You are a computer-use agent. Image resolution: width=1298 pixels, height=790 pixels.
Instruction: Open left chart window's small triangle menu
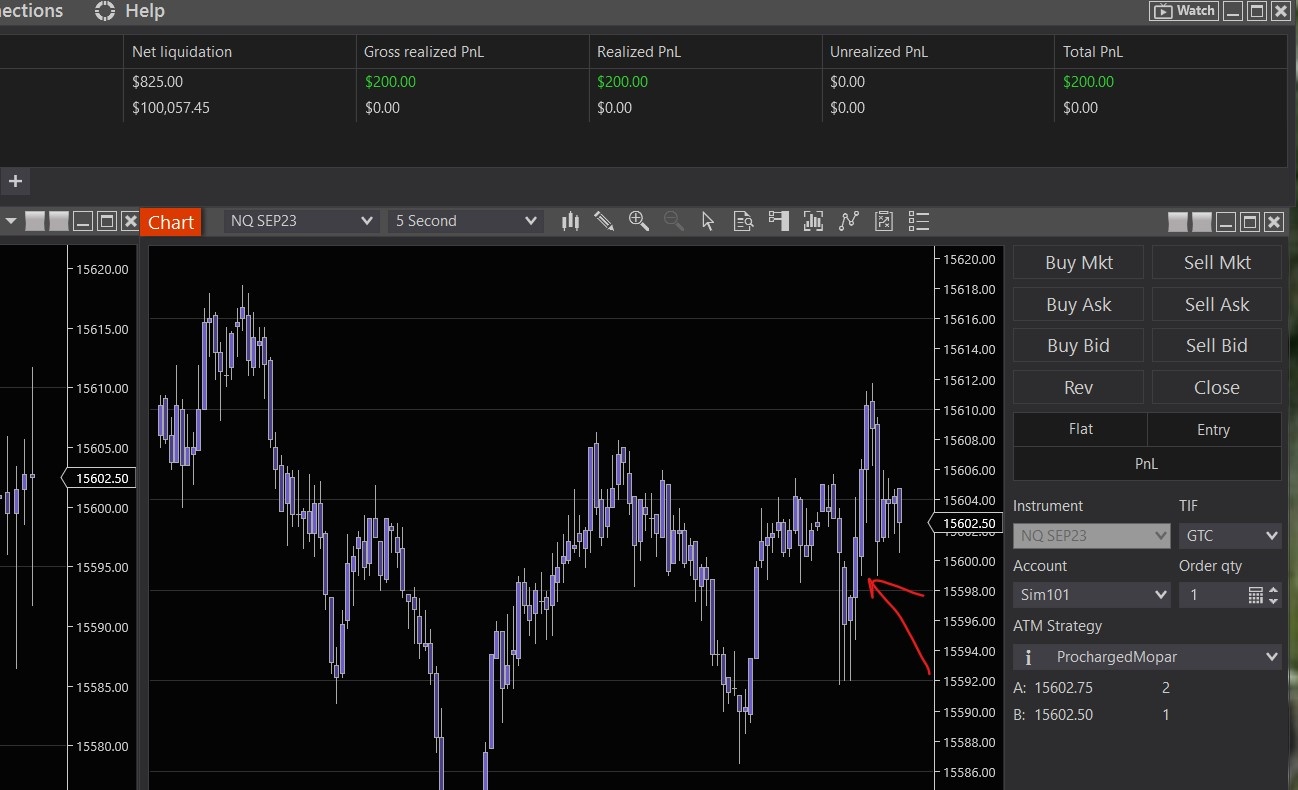click(11, 221)
